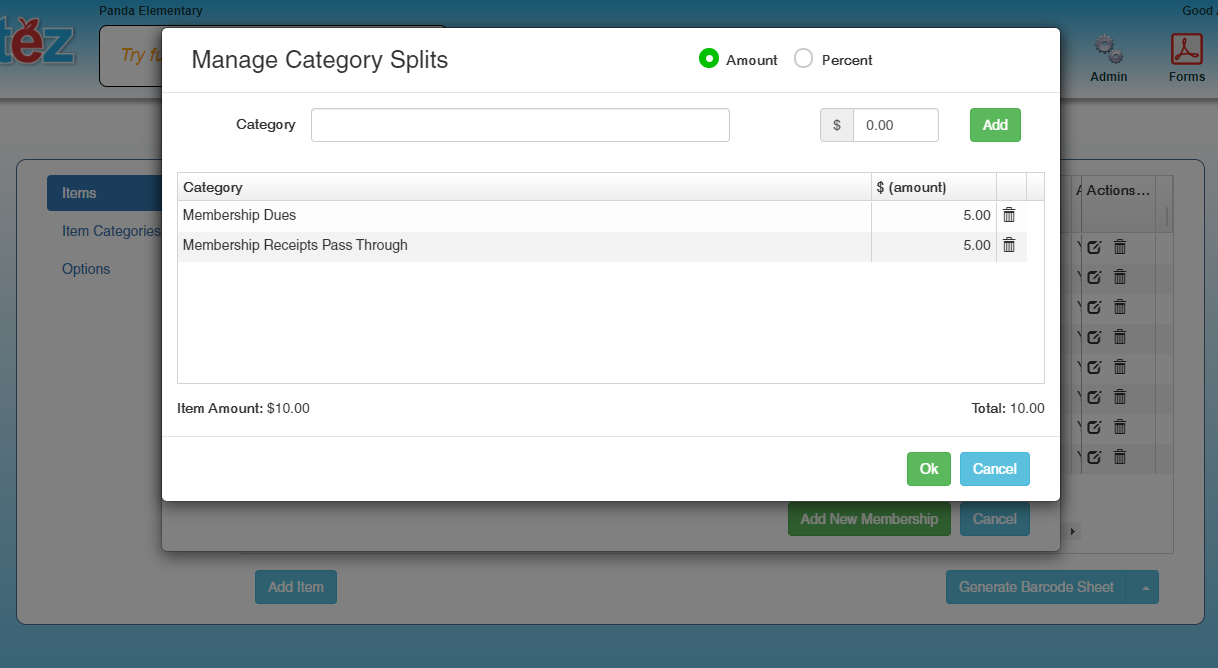The width and height of the screenshot is (1218, 668).
Task: Delete the Membership Receipts Pass Through row
Action: click(1009, 245)
